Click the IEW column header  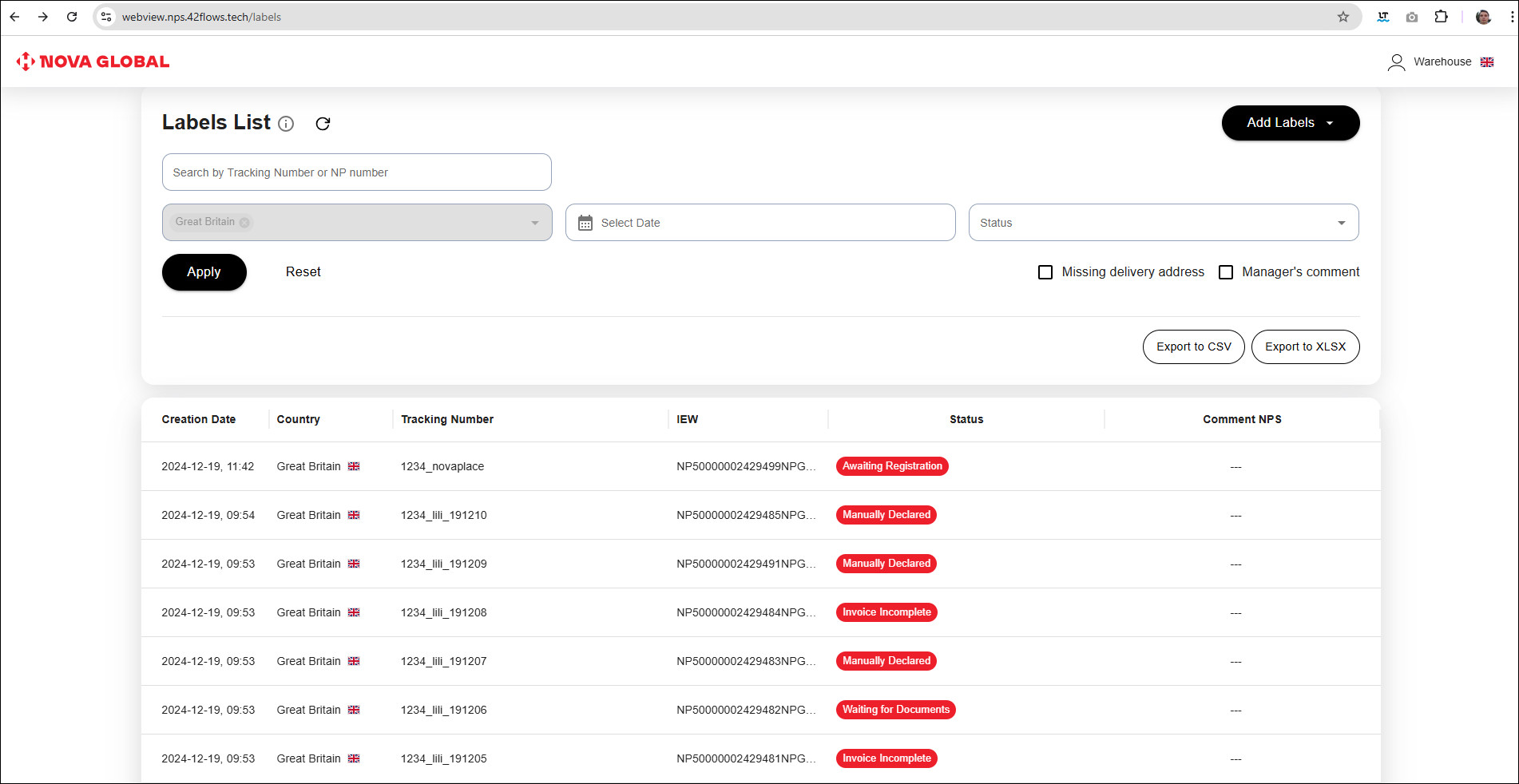(688, 419)
